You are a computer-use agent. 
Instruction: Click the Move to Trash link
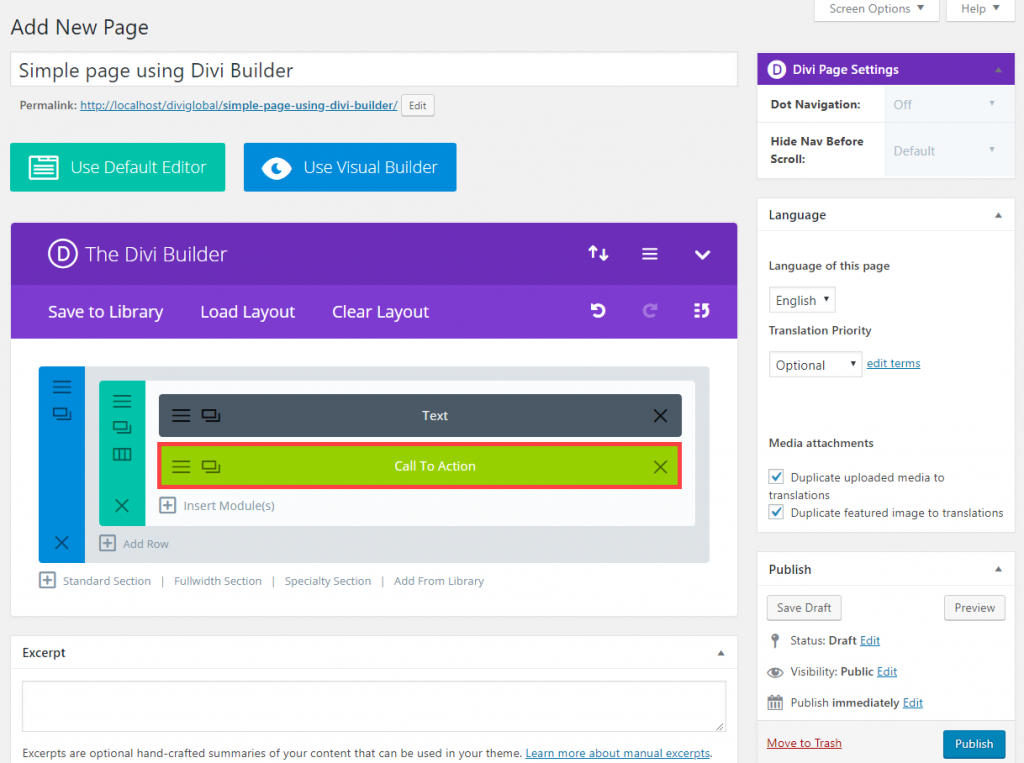tap(804, 743)
